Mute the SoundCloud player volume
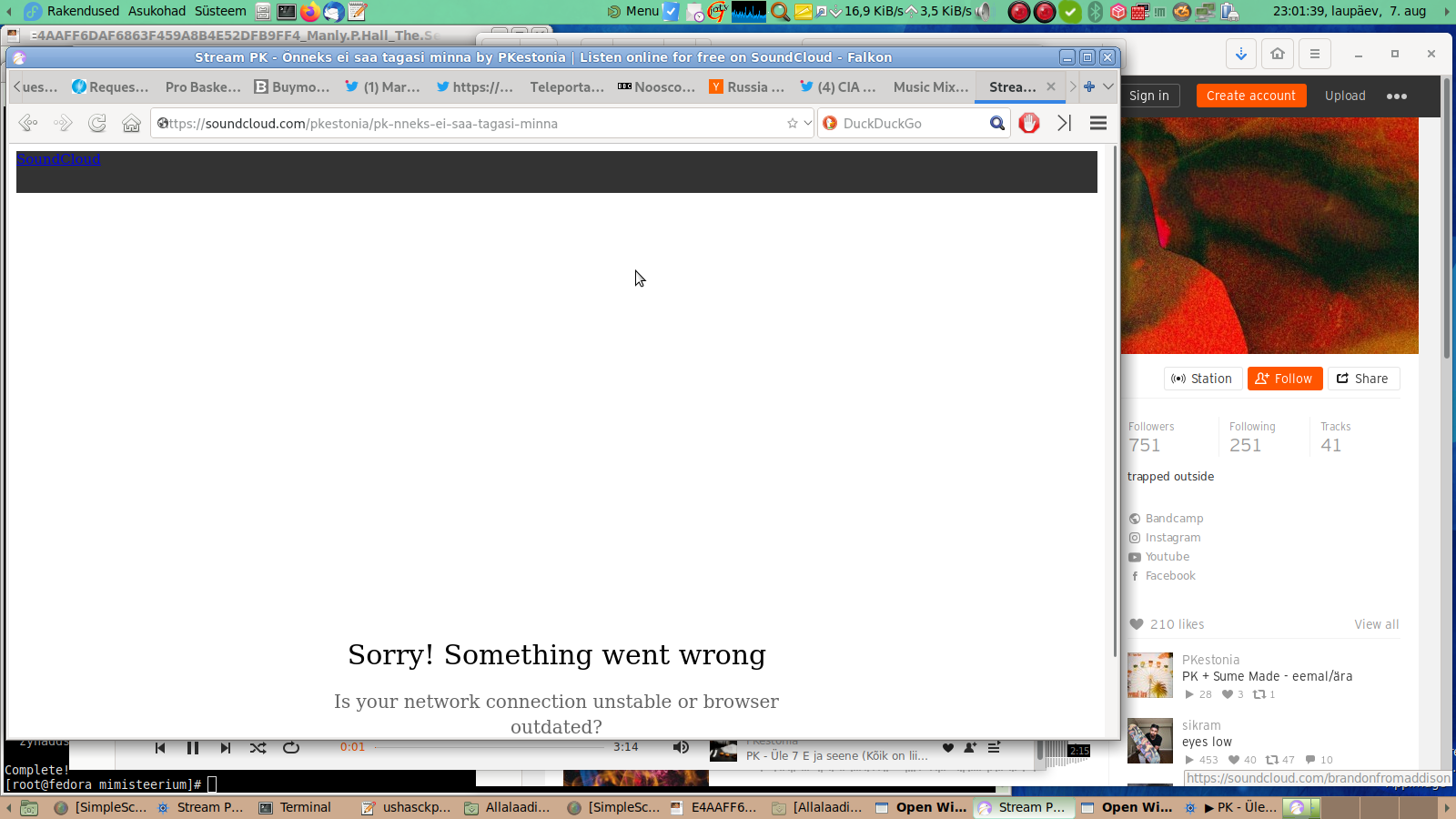Viewport: 1456px width, 819px height. pyautogui.click(x=681, y=747)
